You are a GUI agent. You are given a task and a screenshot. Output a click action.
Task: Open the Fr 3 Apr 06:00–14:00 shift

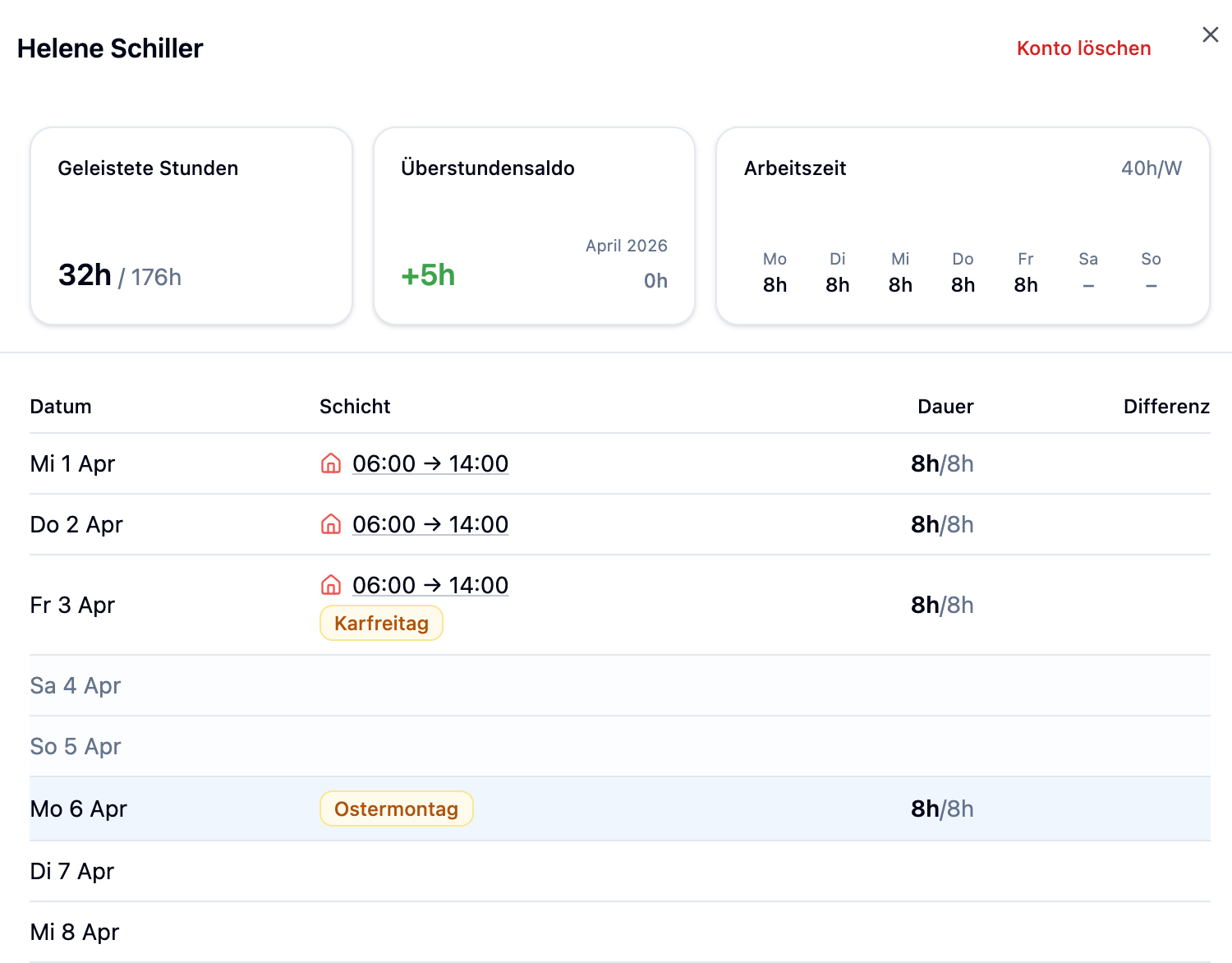pos(430,585)
